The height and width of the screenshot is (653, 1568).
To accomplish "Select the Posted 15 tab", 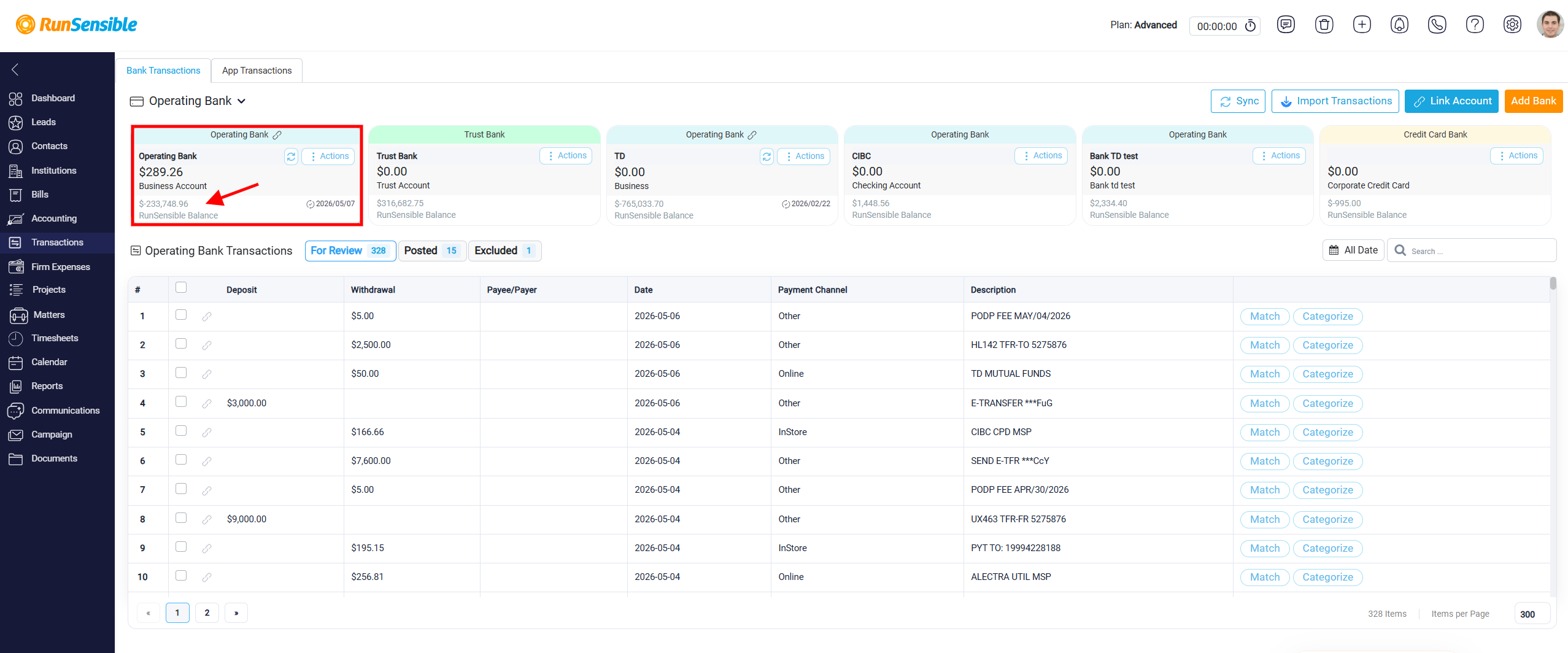I will click(432, 250).
